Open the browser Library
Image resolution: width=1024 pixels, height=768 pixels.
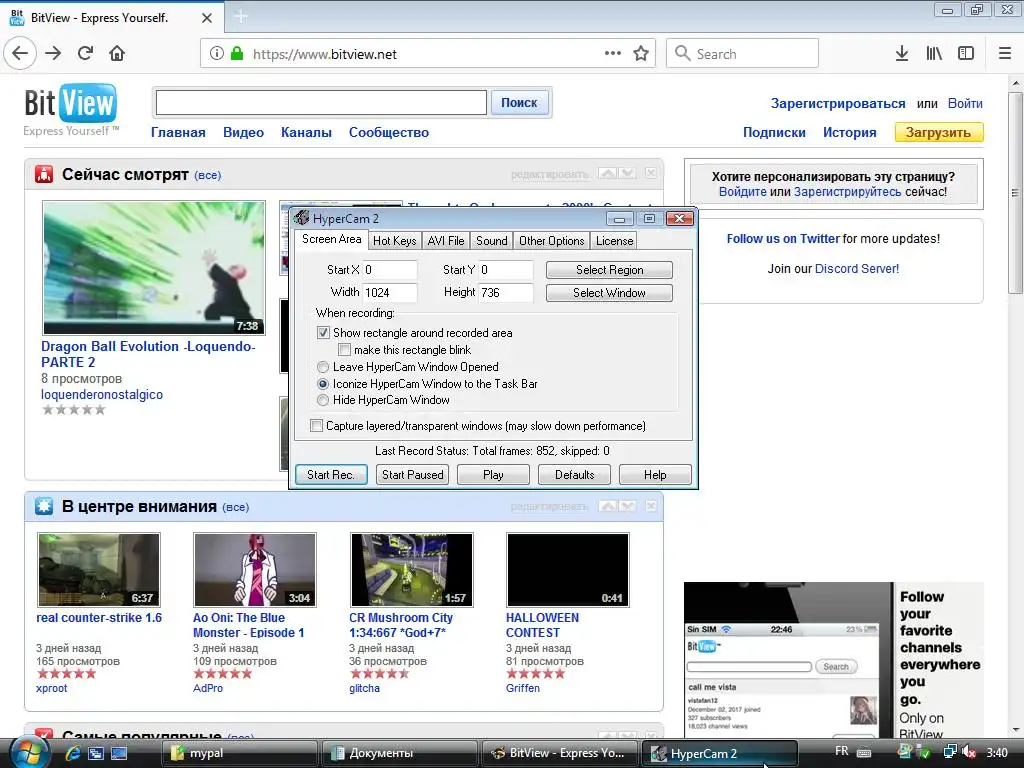pyautogui.click(x=934, y=54)
